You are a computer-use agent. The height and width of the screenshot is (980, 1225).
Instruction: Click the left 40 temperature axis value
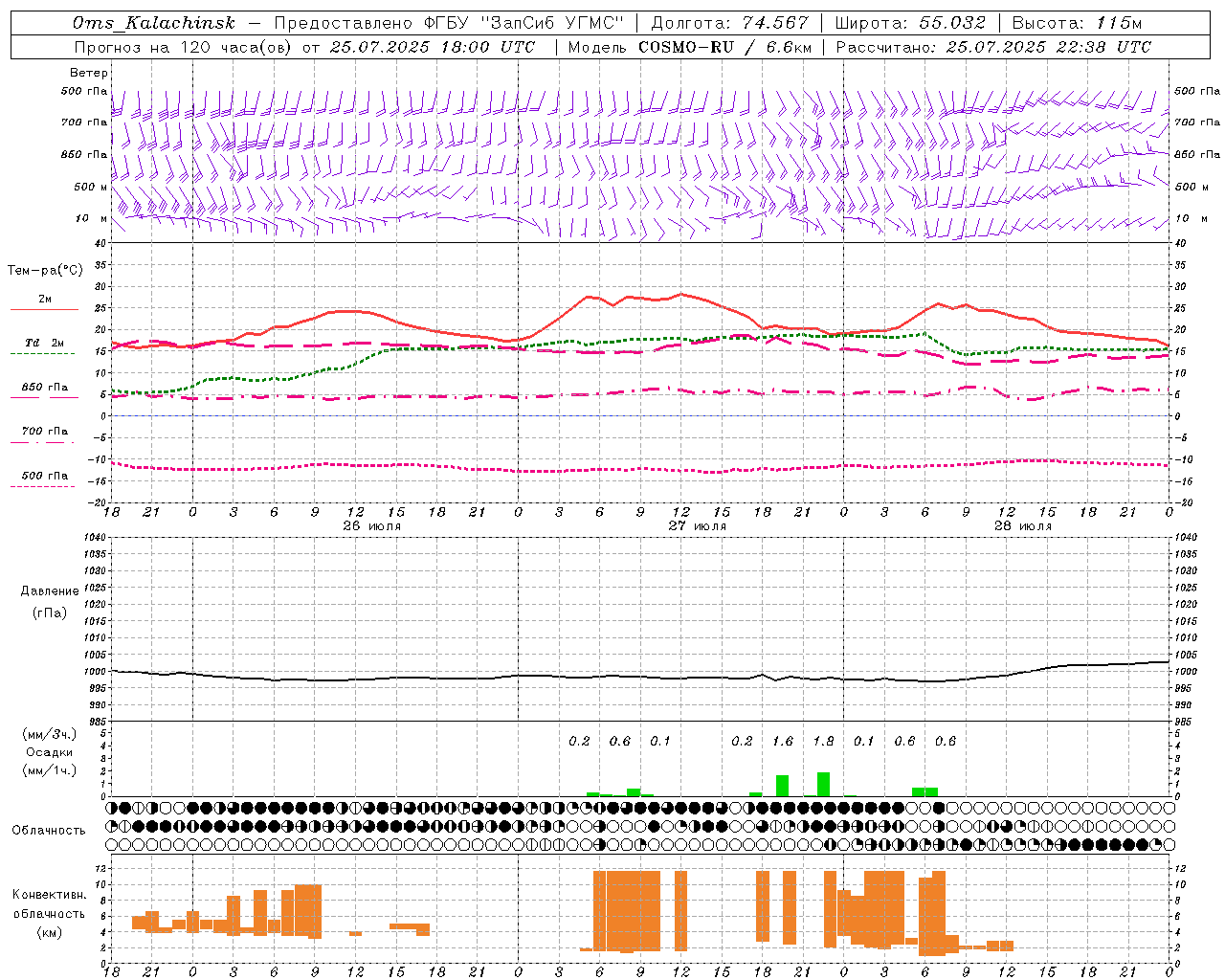click(100, 244)
